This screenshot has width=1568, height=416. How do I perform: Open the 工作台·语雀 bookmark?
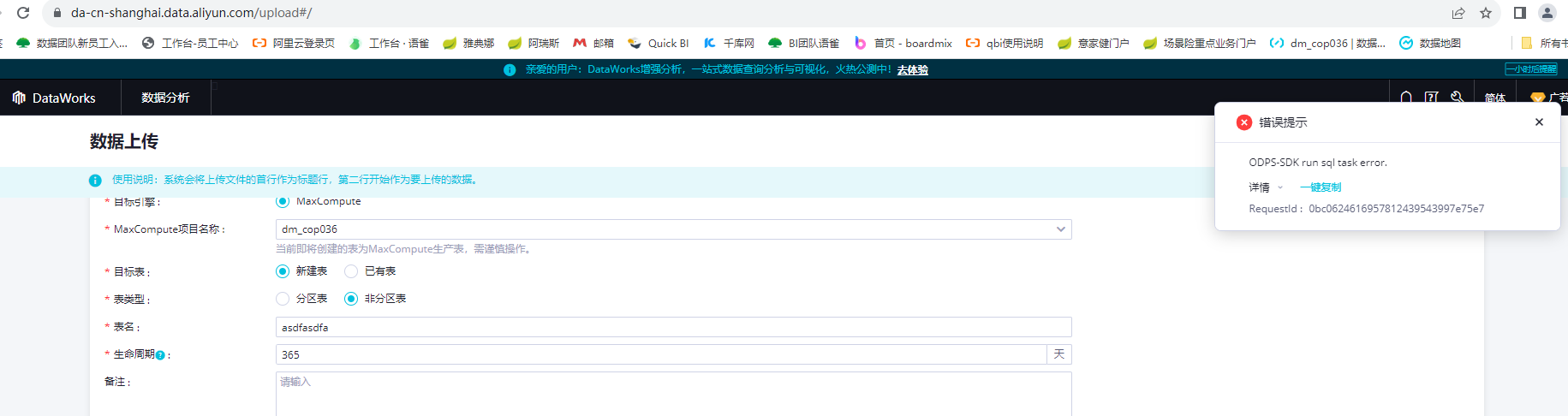[x=389, y=43]
